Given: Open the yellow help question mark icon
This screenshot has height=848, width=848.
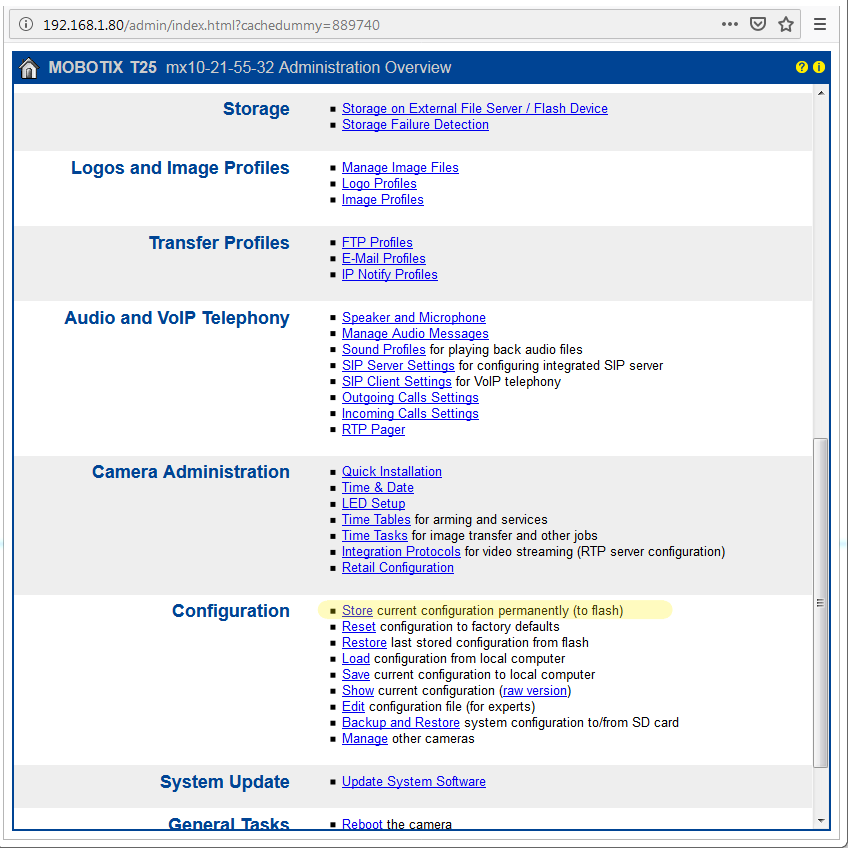Looking at the screenshot, I should coord(801,67).
